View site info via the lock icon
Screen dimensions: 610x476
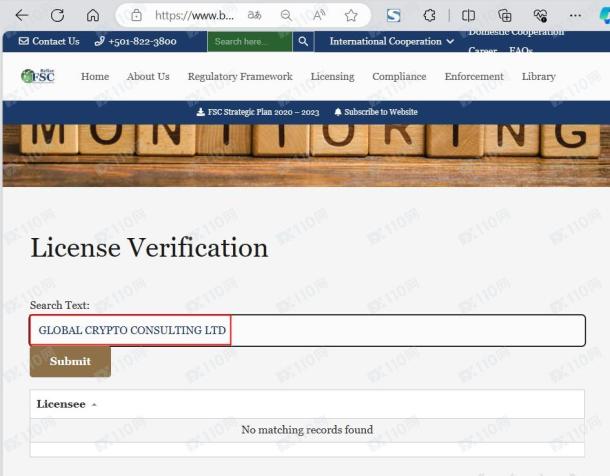(136, 16)
